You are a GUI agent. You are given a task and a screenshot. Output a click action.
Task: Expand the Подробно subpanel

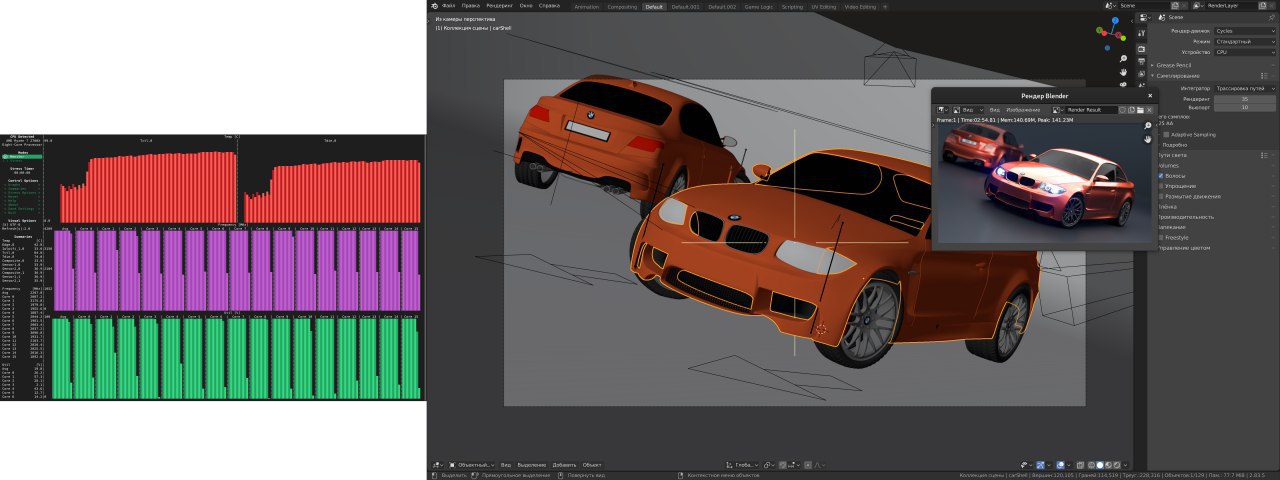tap(1173, 144)
